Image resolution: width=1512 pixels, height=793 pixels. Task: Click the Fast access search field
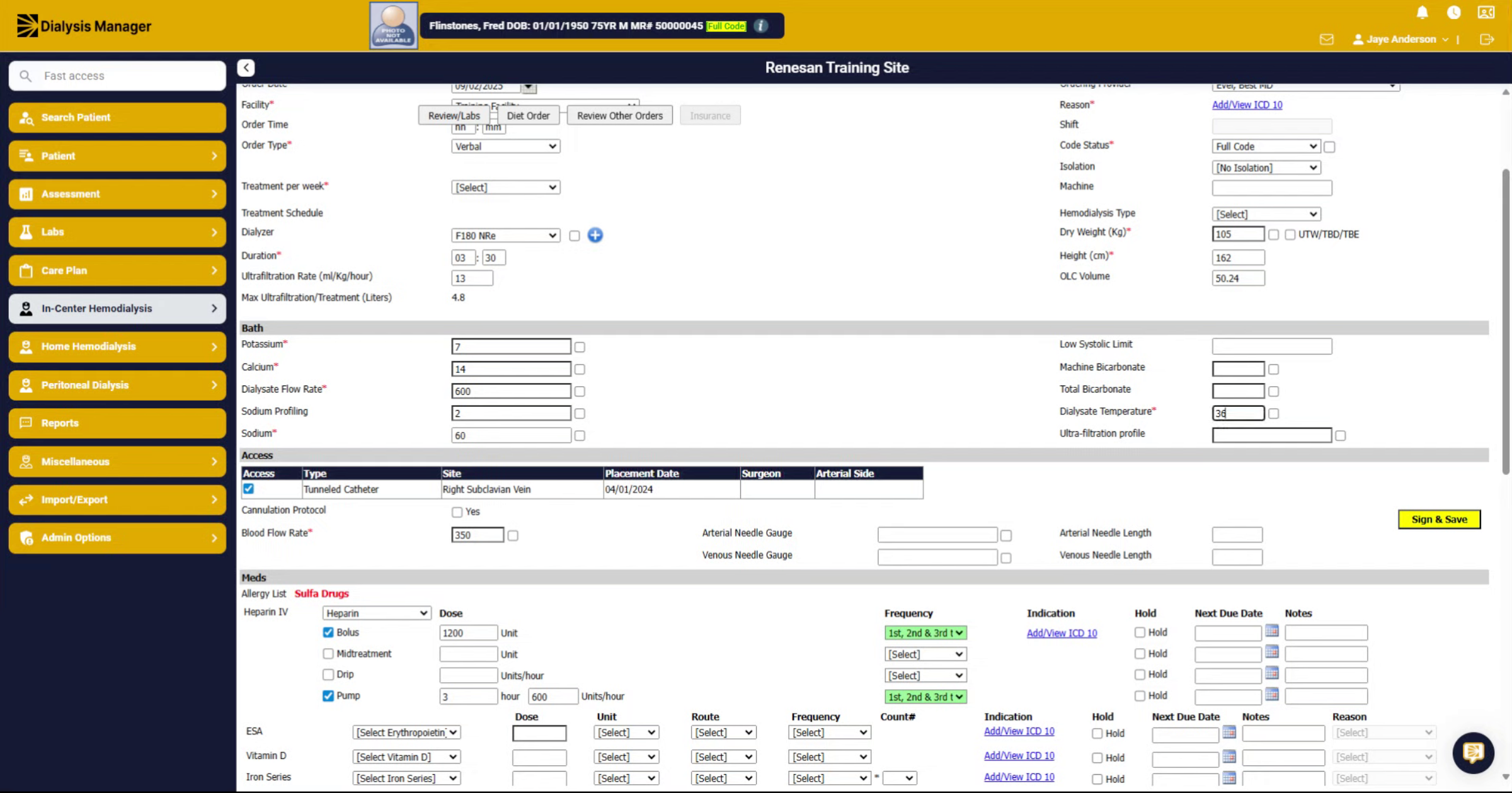tap(118, 76)
